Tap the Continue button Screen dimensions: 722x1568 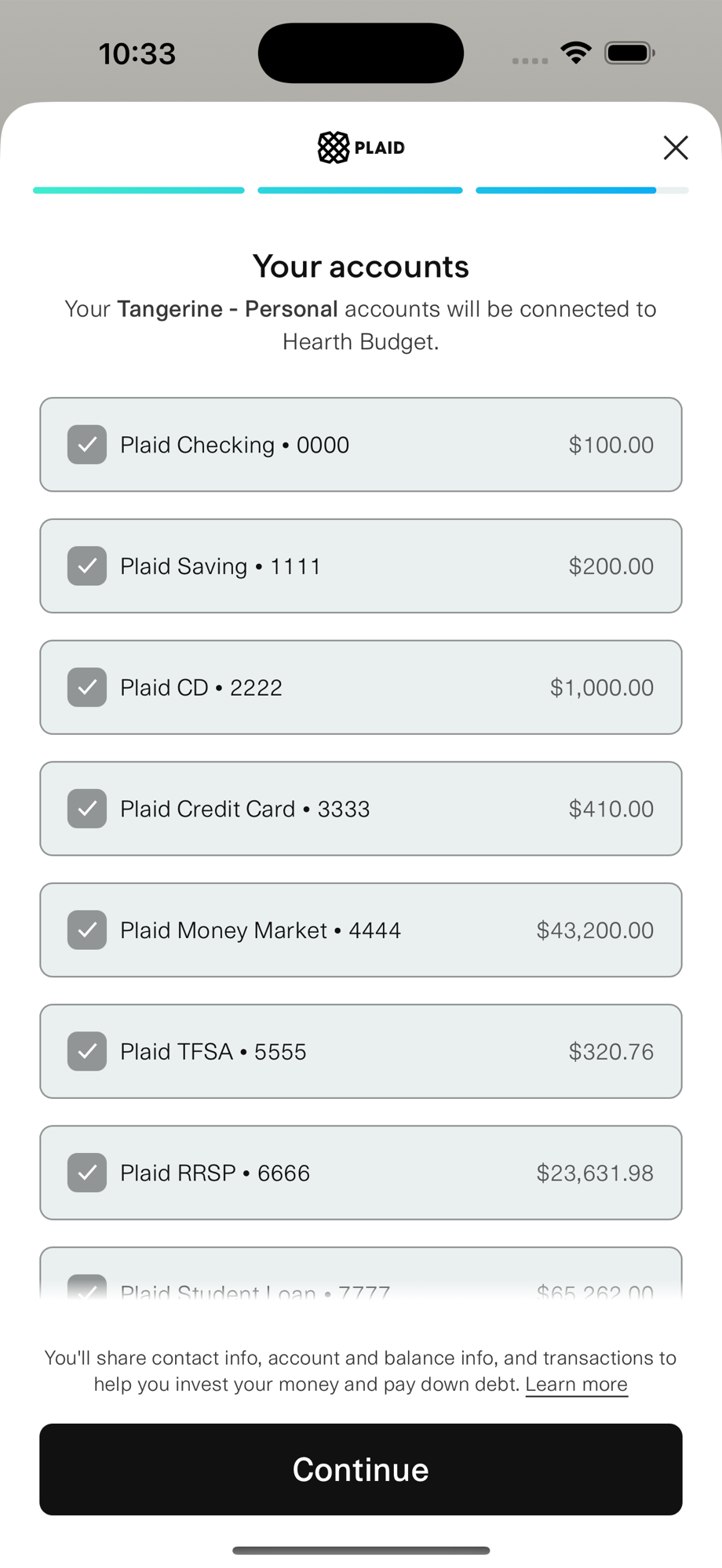(x=361, y=1469)
